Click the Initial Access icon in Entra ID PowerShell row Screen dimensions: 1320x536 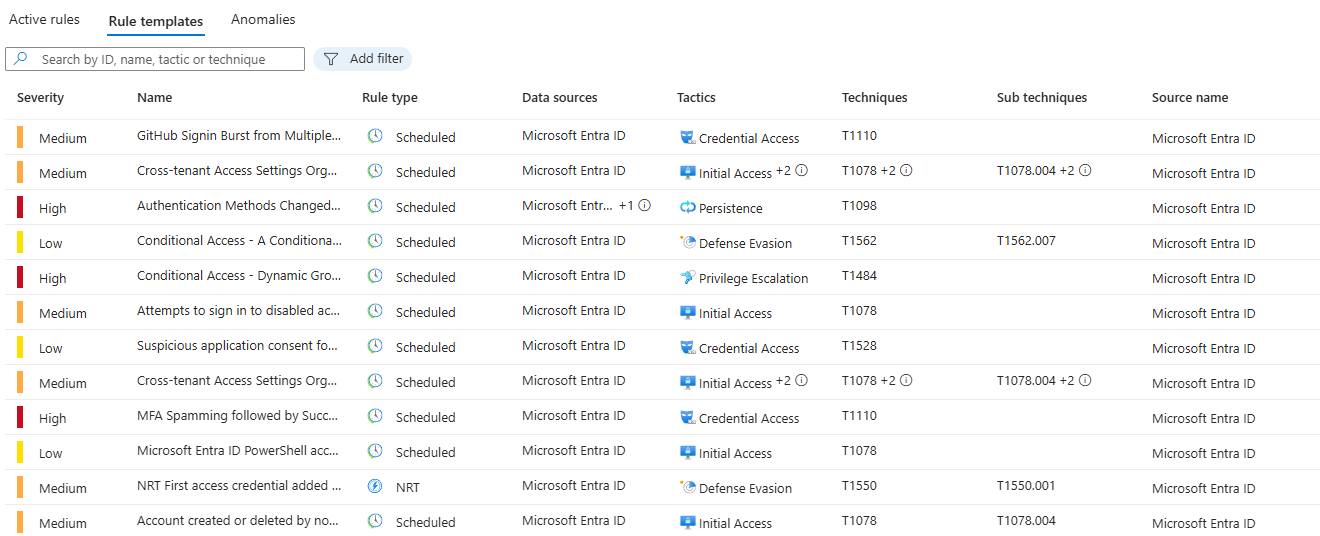coord(687,453)
